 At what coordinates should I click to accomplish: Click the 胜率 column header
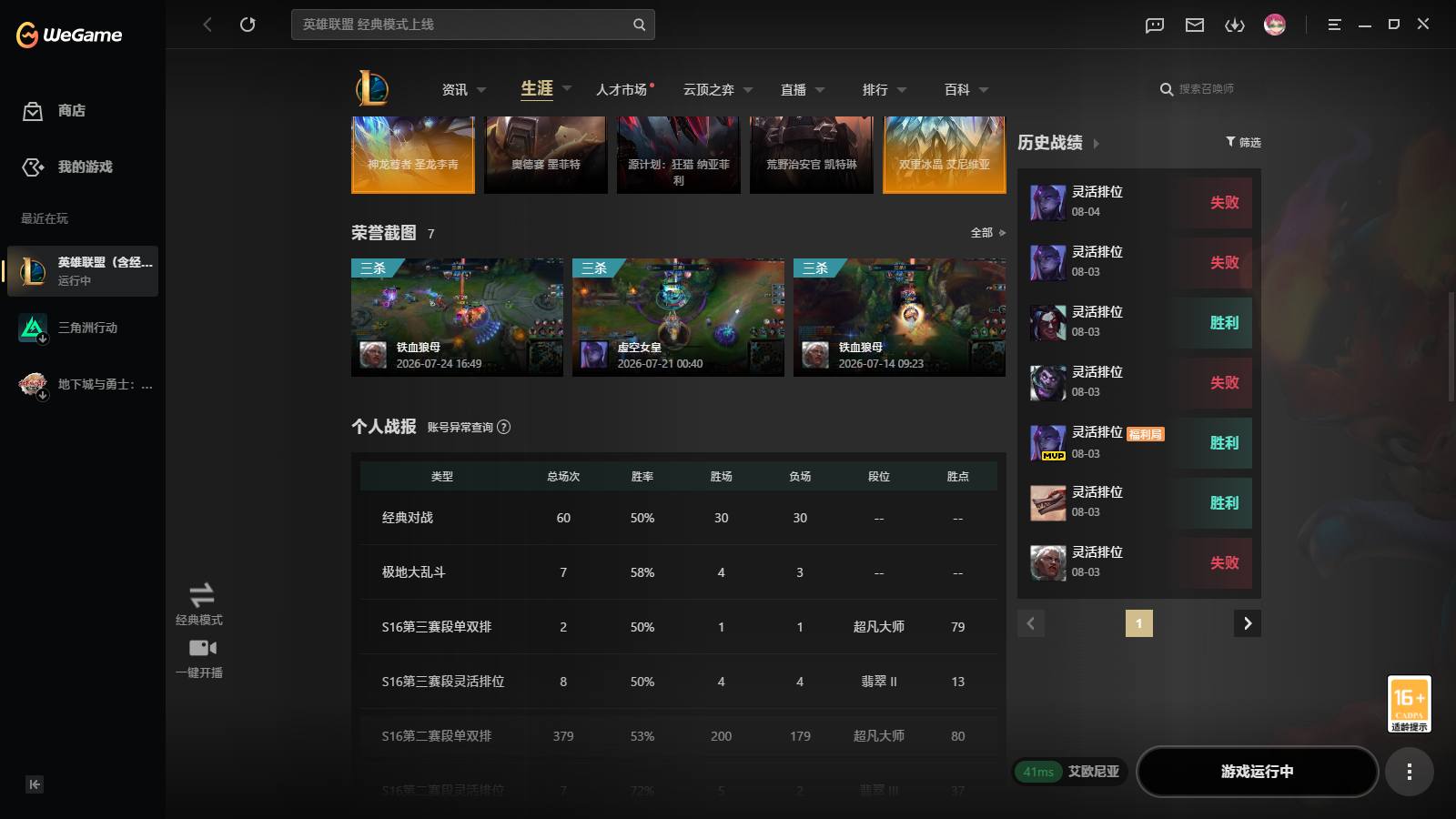click(642, 477)
